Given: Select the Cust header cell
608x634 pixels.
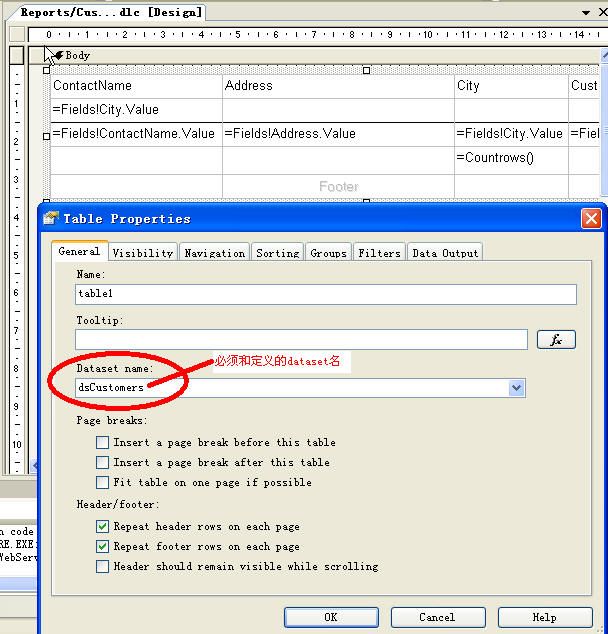Looking at the screenshot, I should [584, 86].
